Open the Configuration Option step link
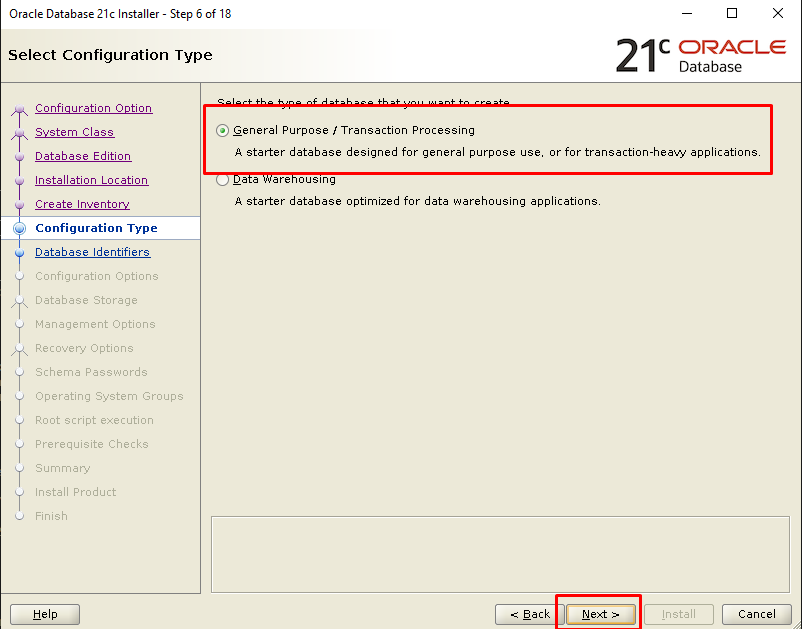The image size is (802, 629). 94,108
